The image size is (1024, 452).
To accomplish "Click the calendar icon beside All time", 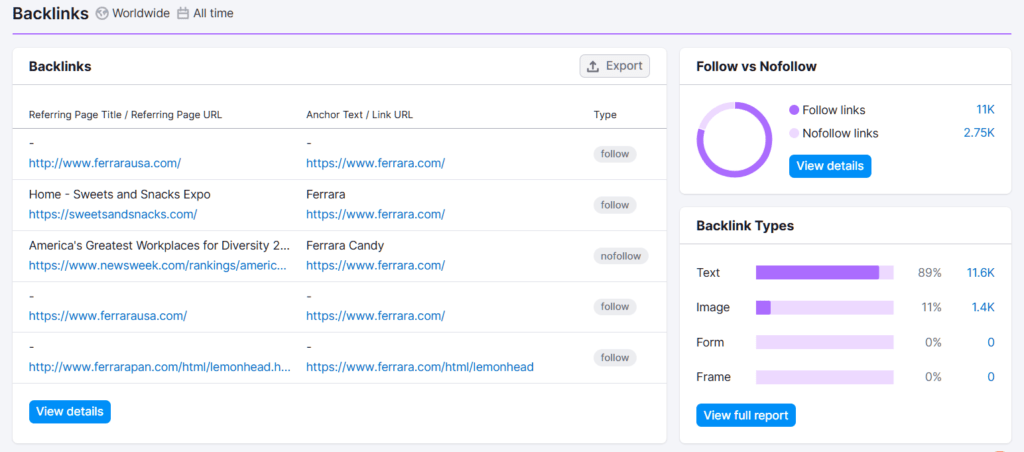I will (183, 13).
